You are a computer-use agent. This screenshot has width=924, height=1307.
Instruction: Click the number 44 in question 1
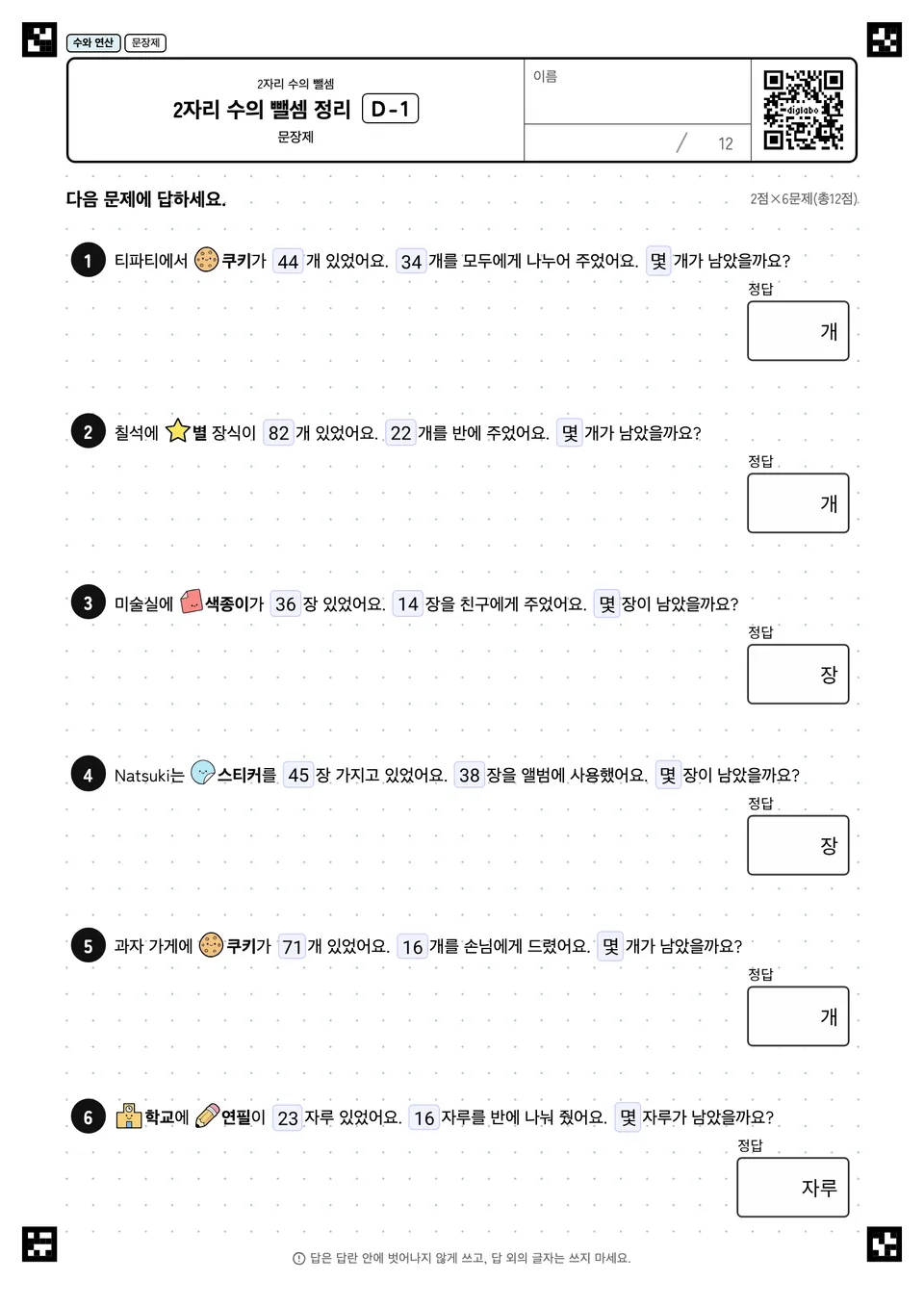(288, 261)
